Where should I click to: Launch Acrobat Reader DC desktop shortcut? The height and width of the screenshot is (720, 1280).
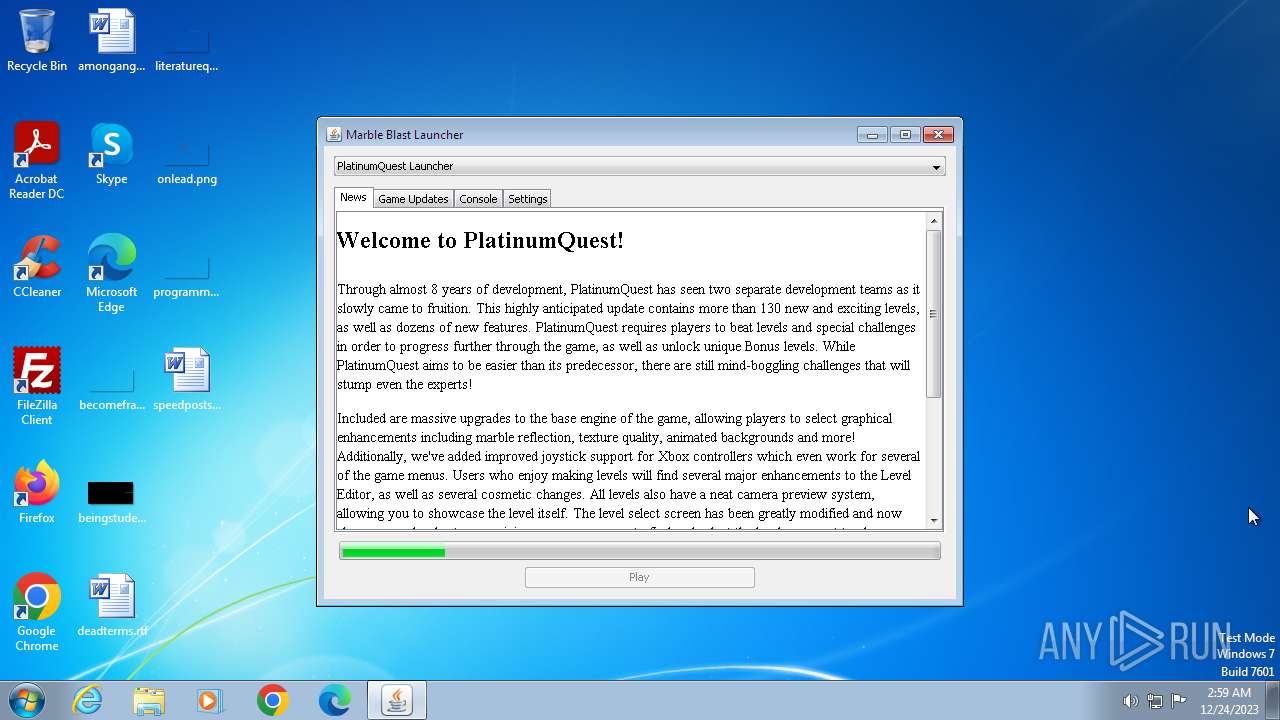[37, 160]
